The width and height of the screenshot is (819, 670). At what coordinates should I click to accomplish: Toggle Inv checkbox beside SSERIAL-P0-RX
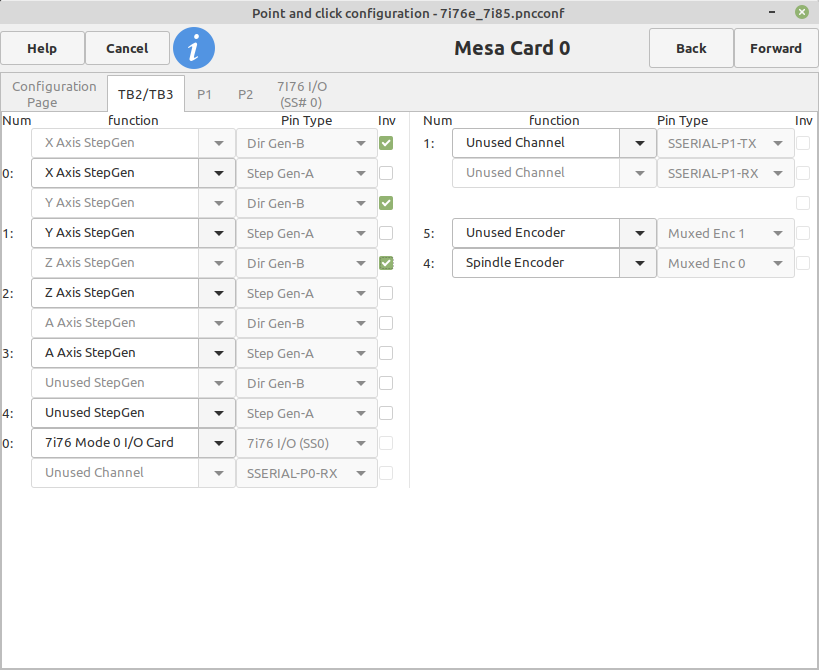[386, 473]
